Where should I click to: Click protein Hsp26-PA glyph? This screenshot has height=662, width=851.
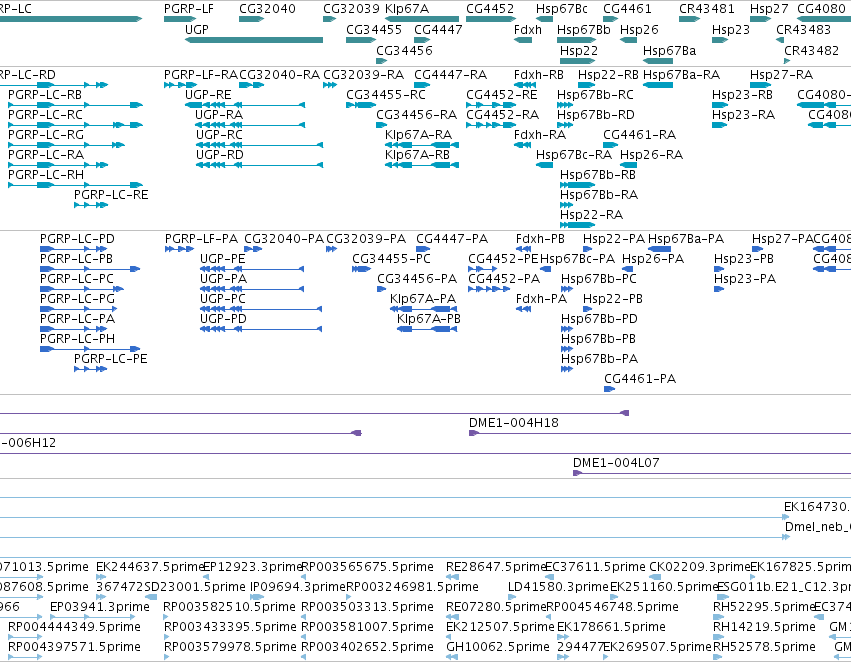coord(627,269)
